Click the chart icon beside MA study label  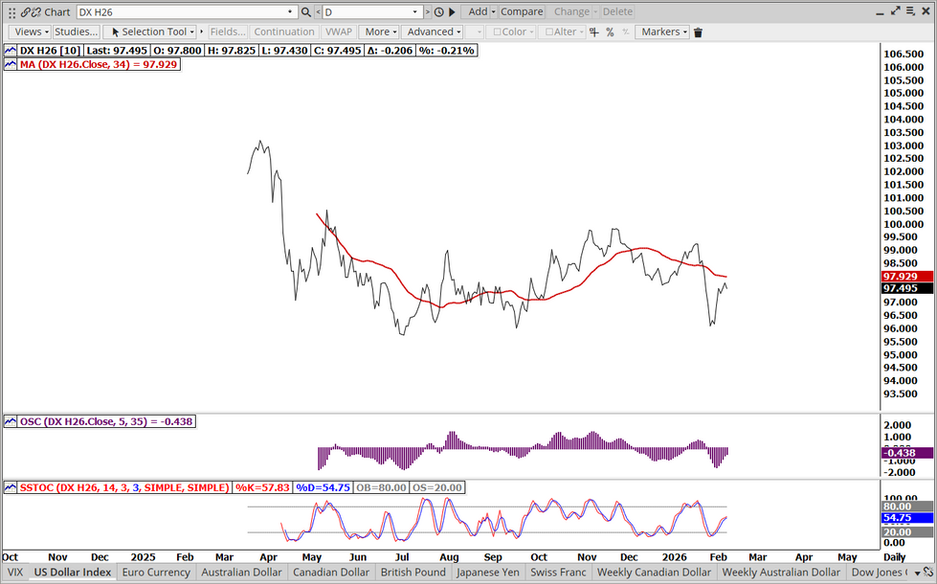[x=10, y=64]
